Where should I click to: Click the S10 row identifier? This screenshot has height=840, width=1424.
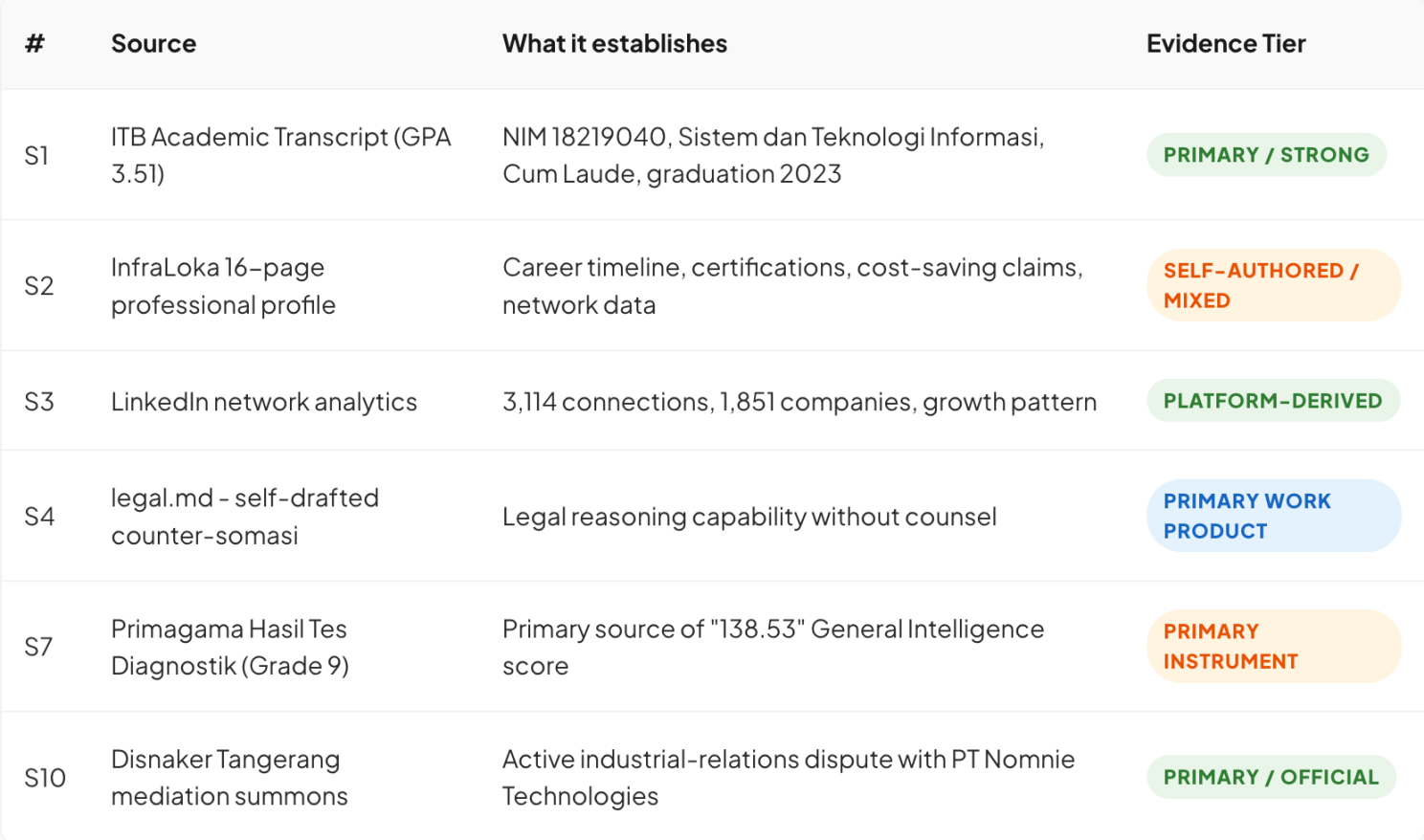click(45, 778)
